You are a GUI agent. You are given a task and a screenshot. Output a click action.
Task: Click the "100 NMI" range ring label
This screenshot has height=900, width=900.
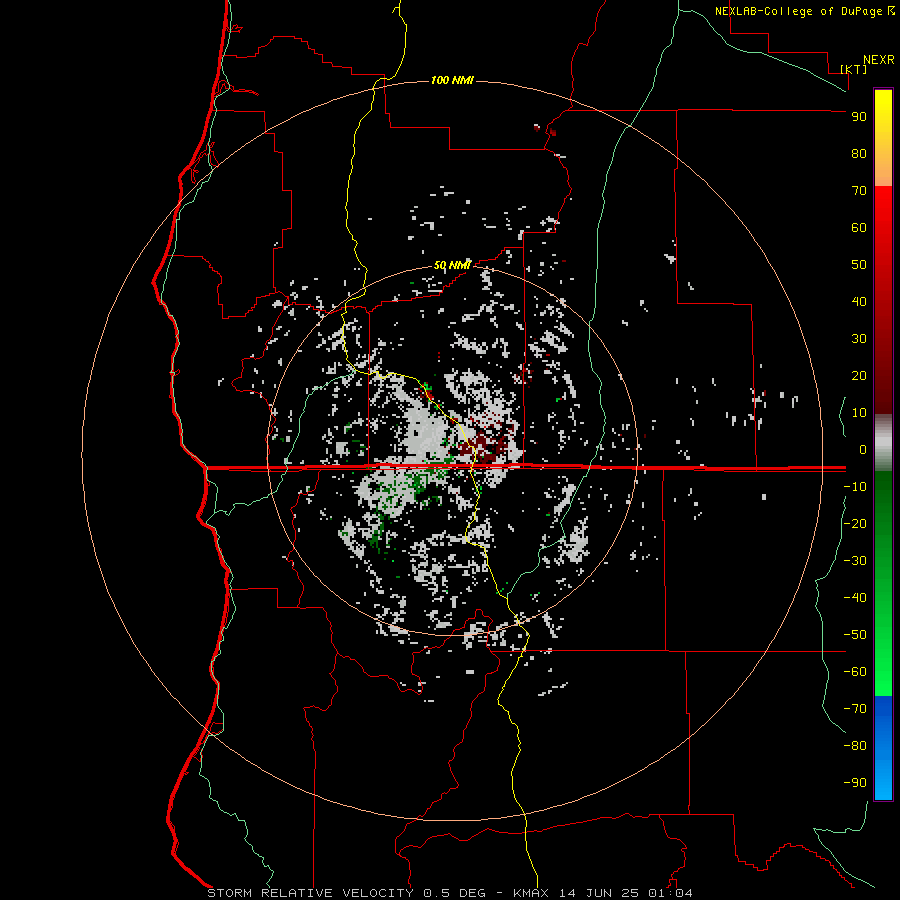(452, 80)
